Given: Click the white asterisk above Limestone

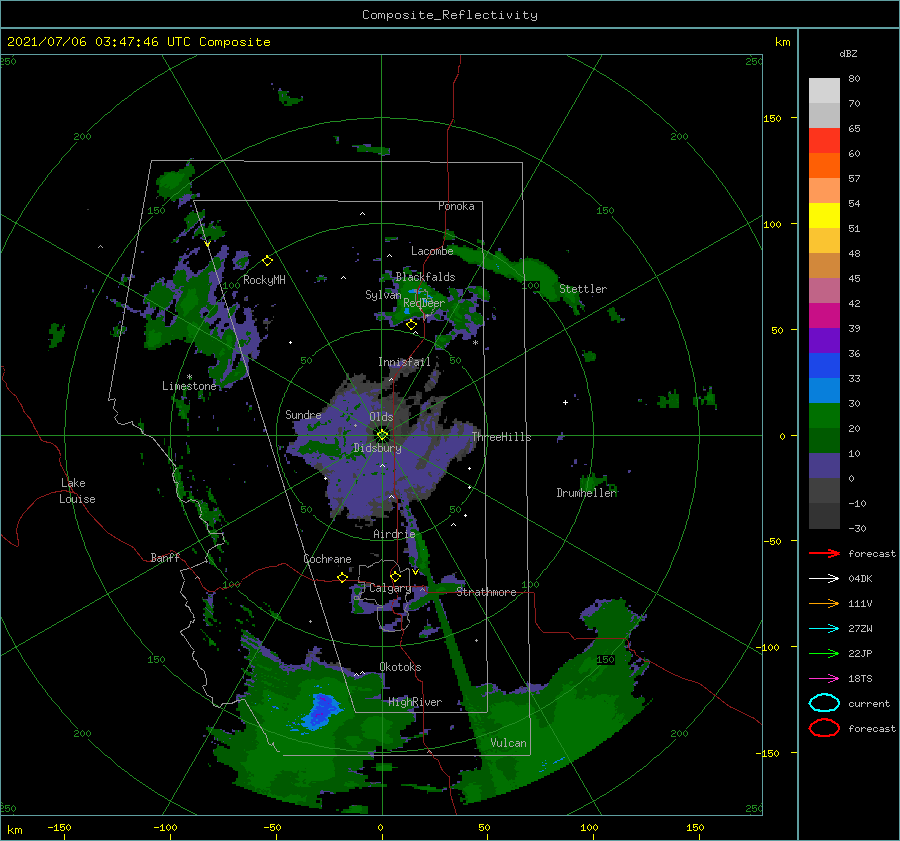Looking at the screenshot, I should click(x=189, y=377).
